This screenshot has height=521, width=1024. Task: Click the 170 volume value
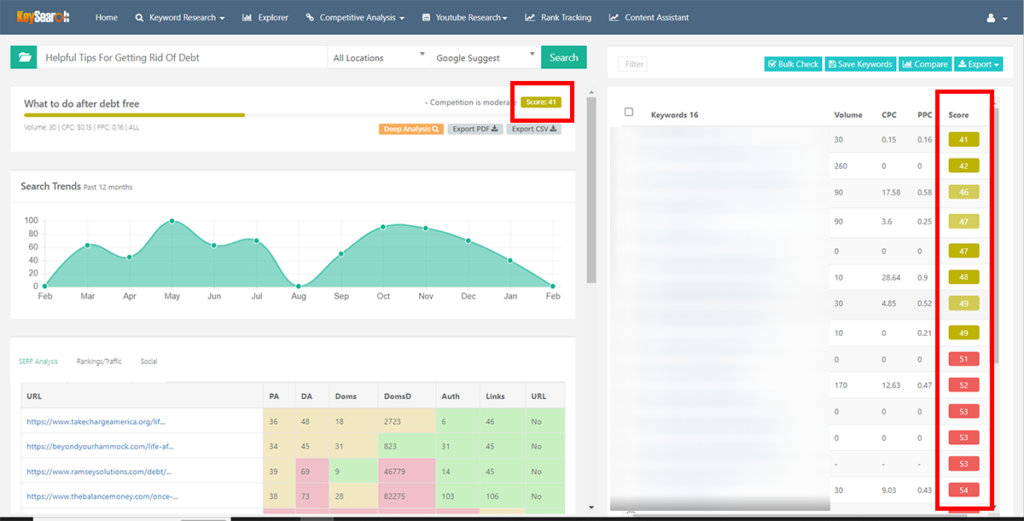click(840, 385)
